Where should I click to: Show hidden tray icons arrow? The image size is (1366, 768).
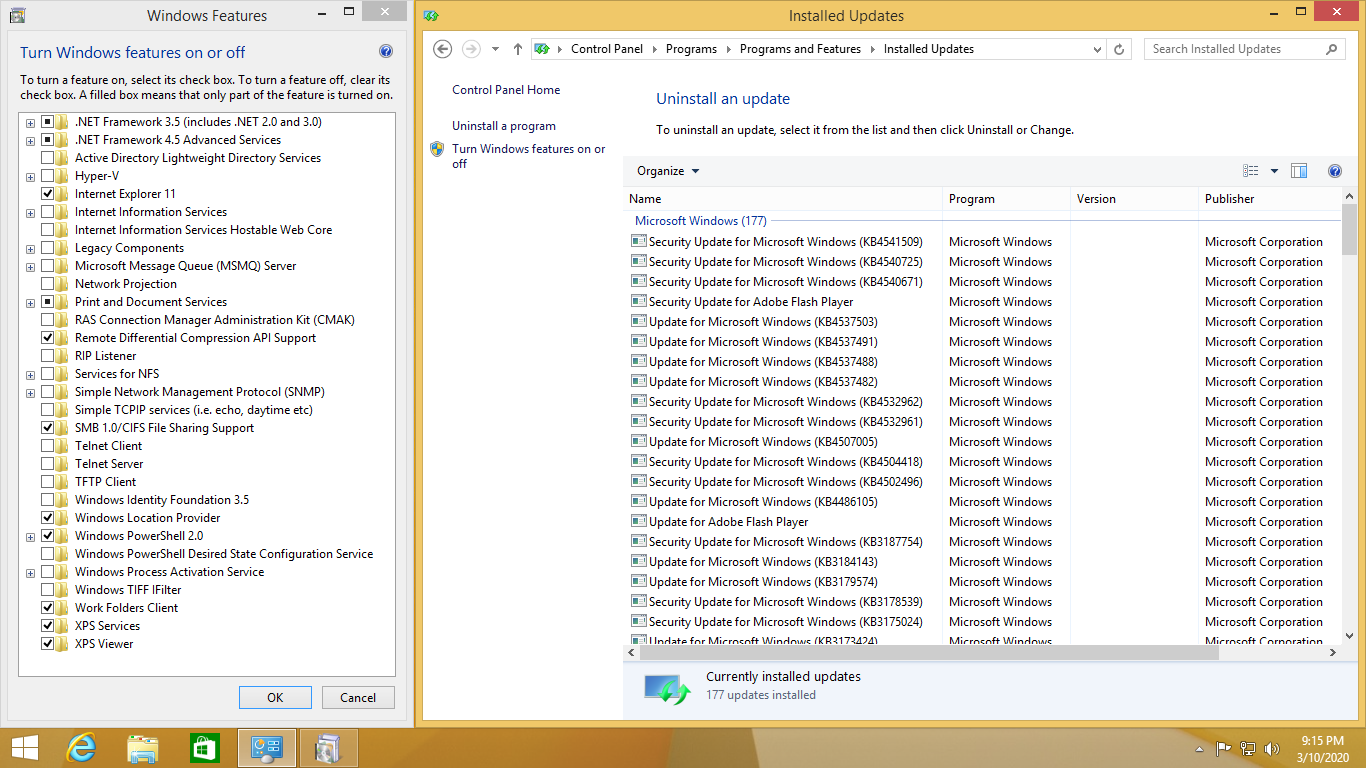pyautogui.click(x=1199, y=749)
